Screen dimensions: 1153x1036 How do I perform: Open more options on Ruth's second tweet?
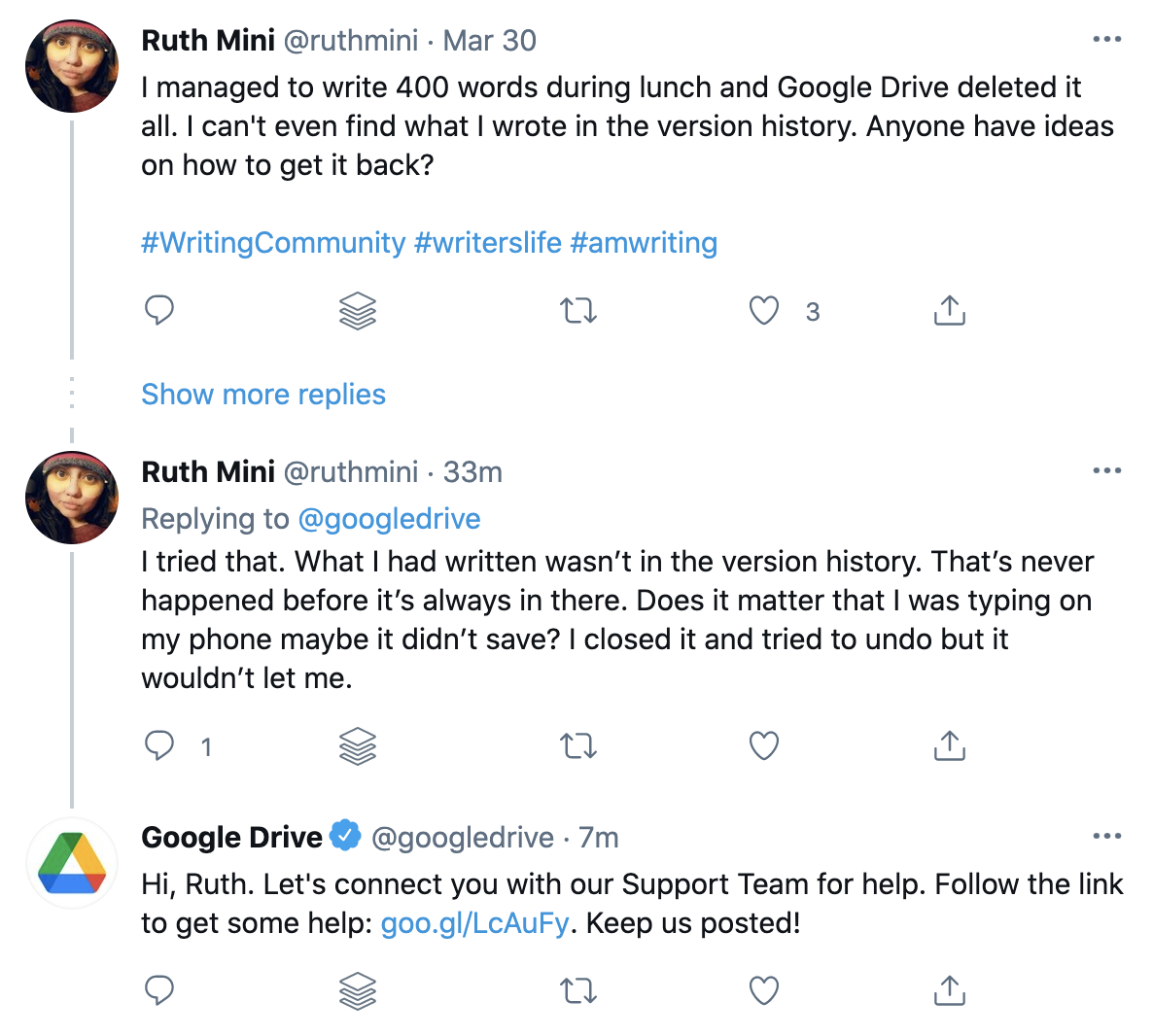(1107, 469)
